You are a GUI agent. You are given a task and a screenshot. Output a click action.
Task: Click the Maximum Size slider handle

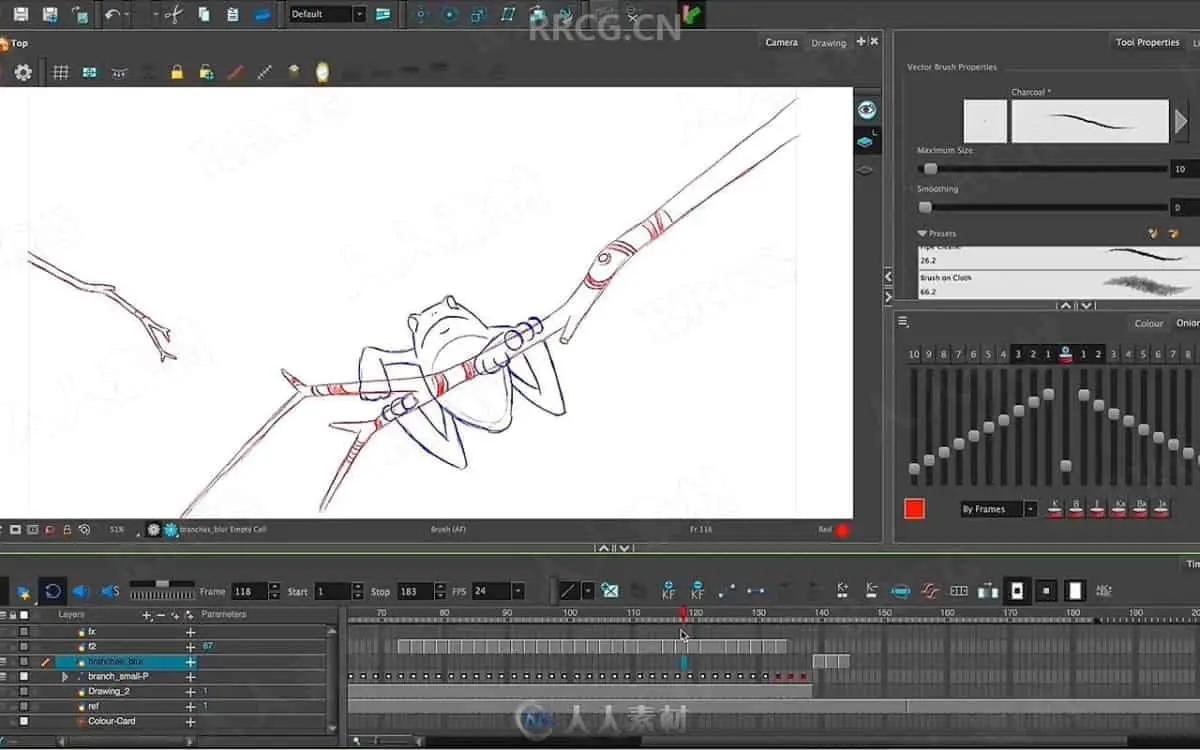[x=931, y=169]
